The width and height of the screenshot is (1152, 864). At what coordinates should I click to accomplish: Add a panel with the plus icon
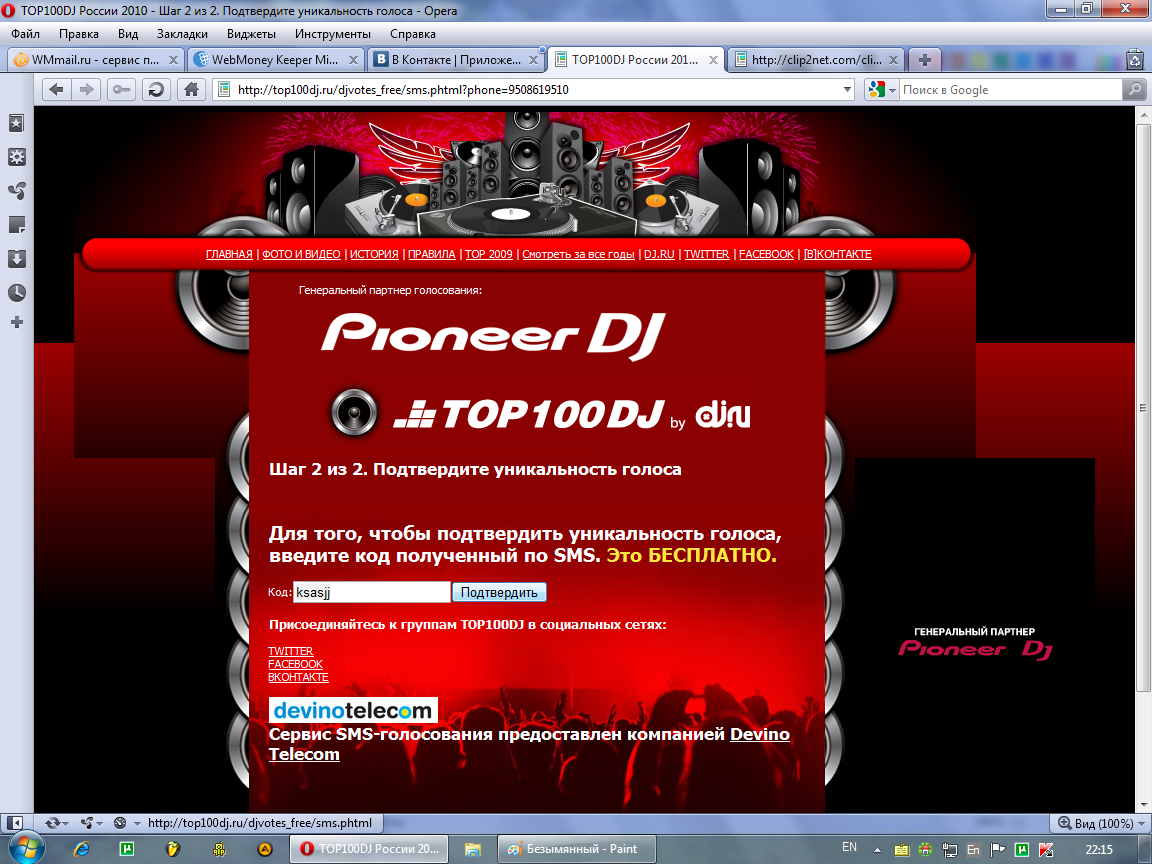(16, 322)
